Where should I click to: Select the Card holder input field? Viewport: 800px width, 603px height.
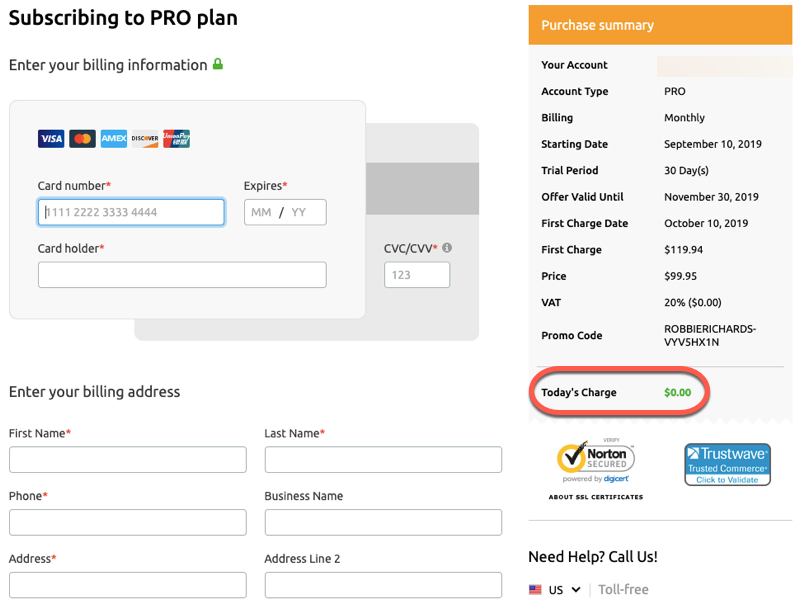[x=182, y=275]
